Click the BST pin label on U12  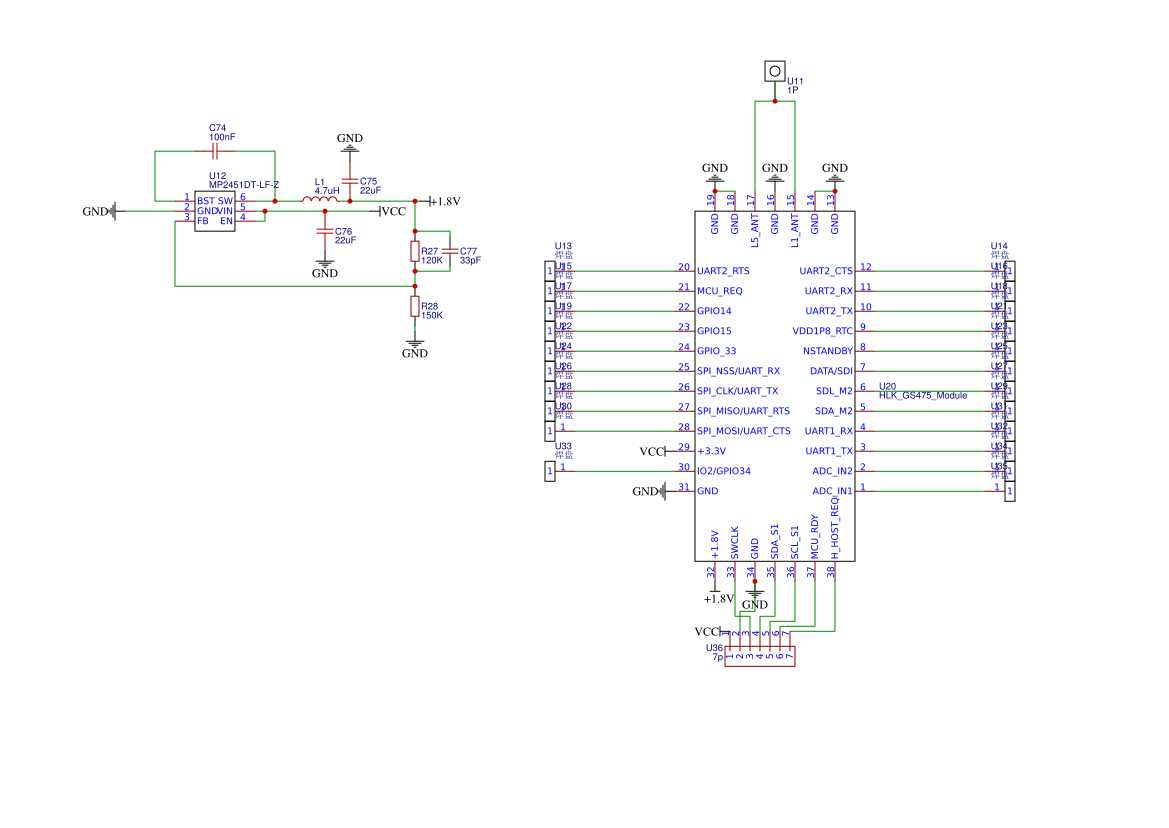206,201
